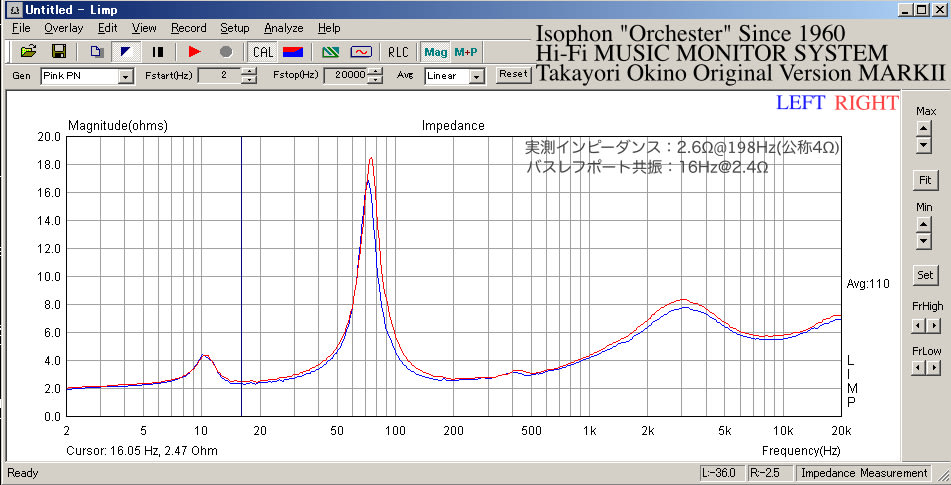Switch to Mag magnitude-only view
Image resolution: width=951 pixels, height=485 pixels.
point(435,52)
